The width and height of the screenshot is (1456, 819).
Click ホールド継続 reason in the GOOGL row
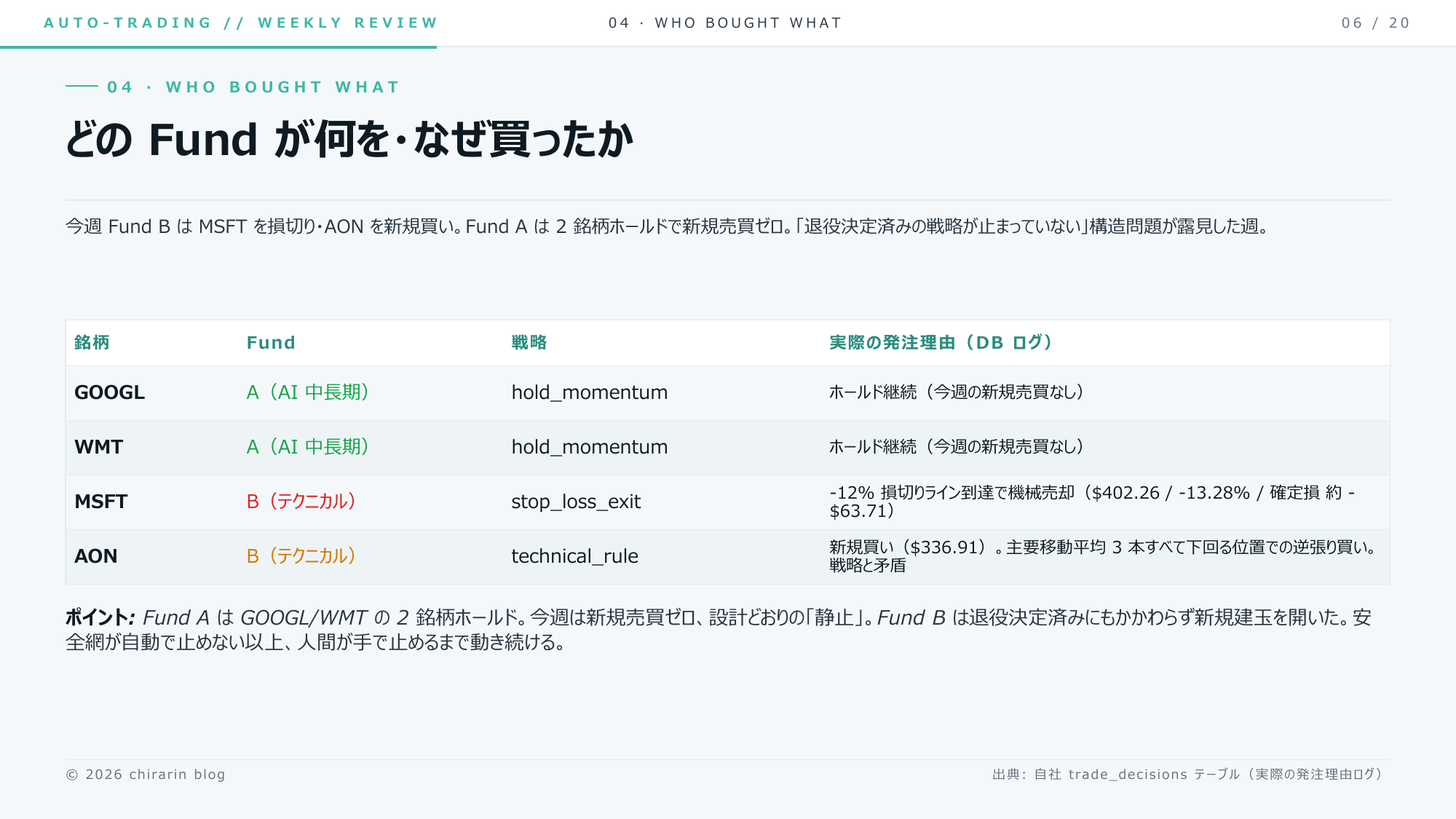(957, 392)
